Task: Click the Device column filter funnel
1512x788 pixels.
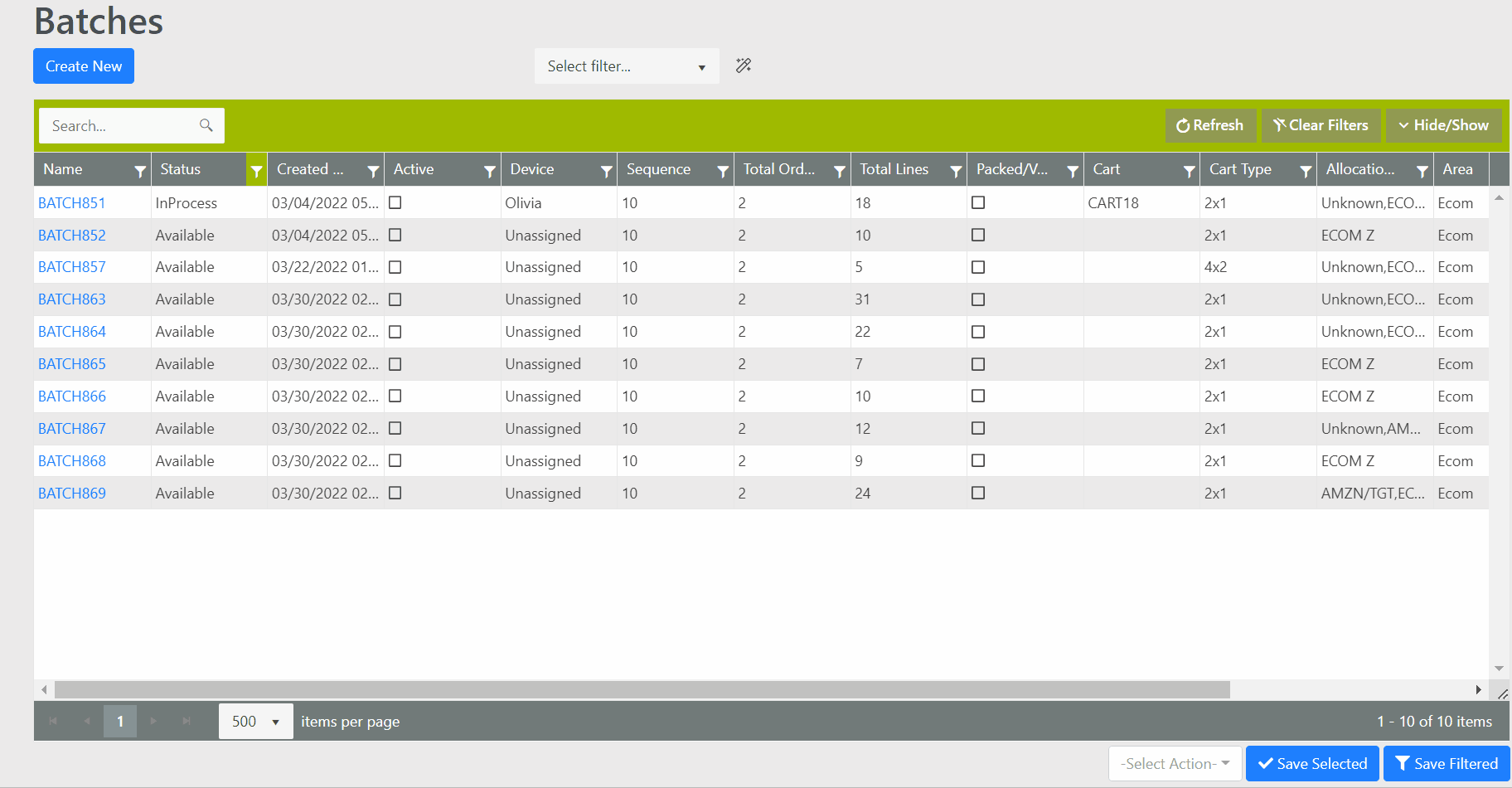Action: pos(606,171)
